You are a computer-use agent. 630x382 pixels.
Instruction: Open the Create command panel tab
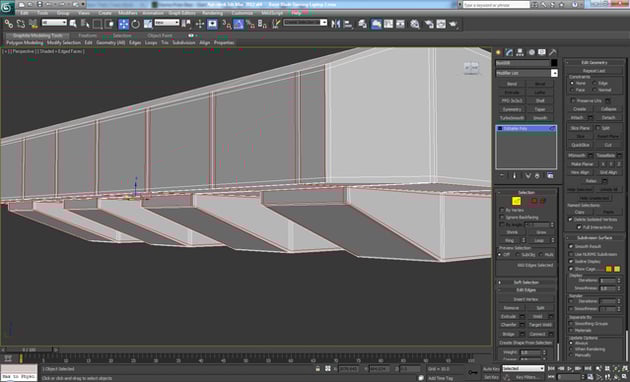pyautogui.click(x=499, y=53)
